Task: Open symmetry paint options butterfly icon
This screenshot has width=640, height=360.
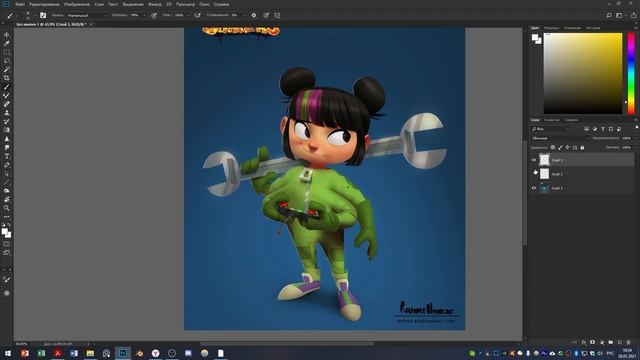Action: 277,15
